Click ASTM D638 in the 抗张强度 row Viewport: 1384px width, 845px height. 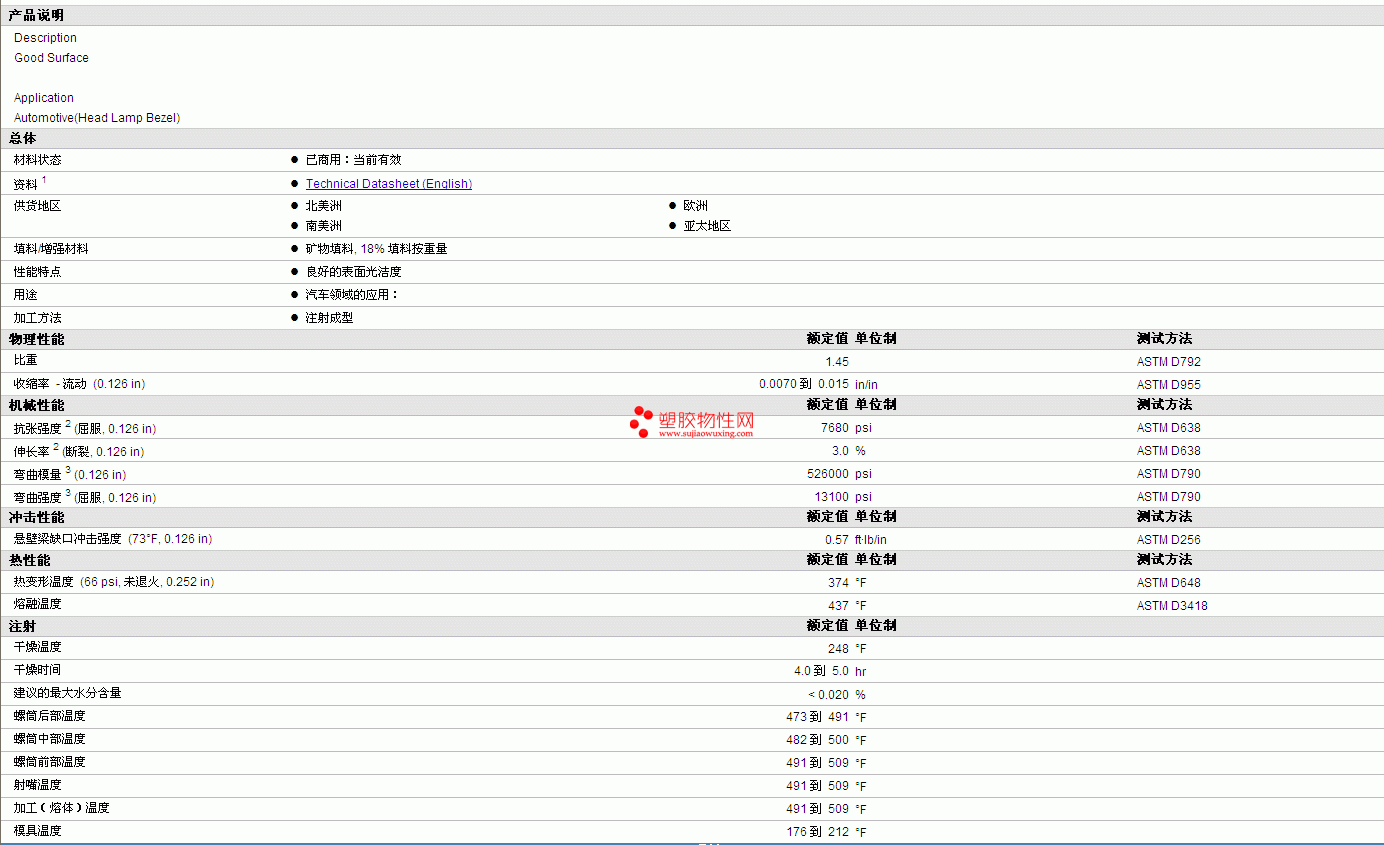pos(1169,428)
